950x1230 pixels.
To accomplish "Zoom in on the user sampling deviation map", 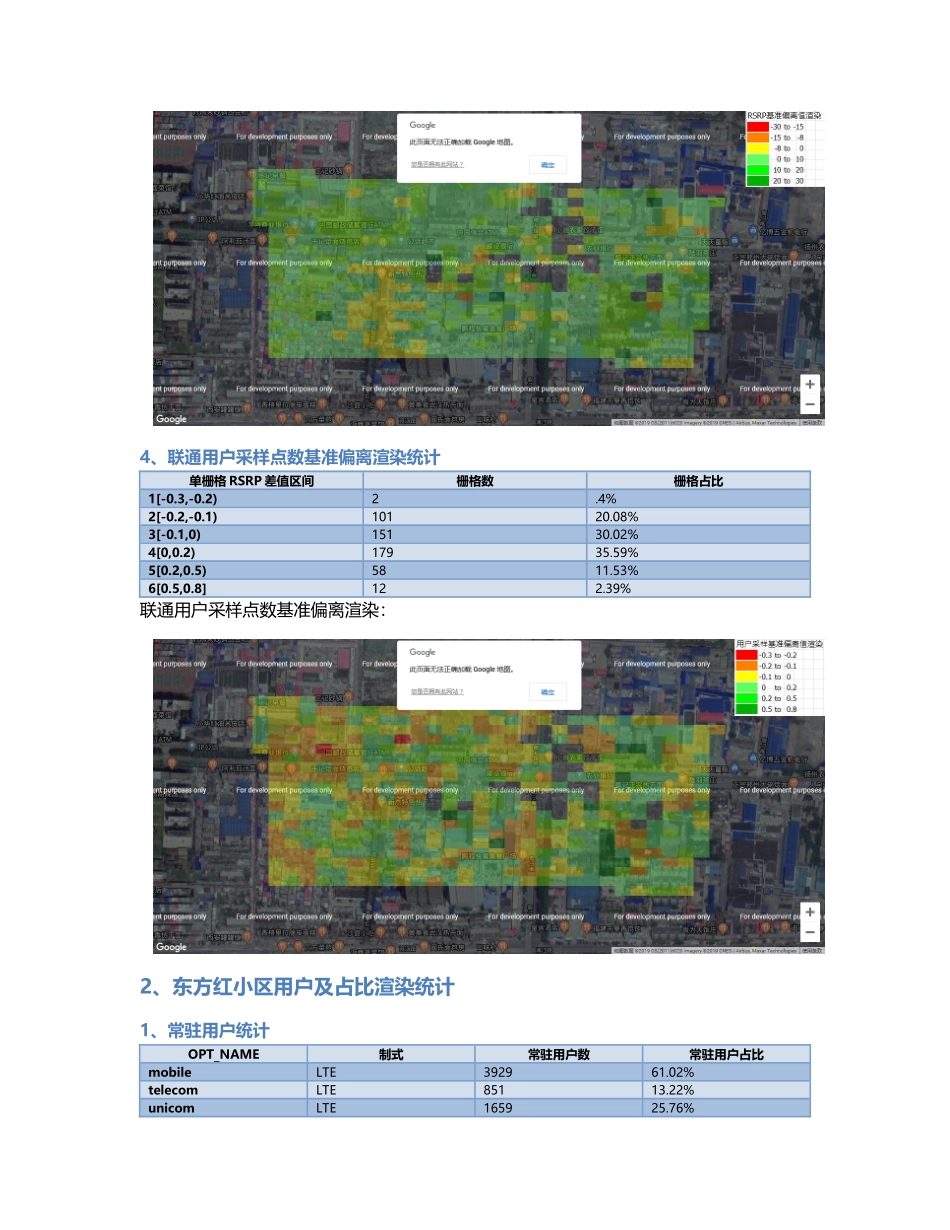I will pos(810,912).
